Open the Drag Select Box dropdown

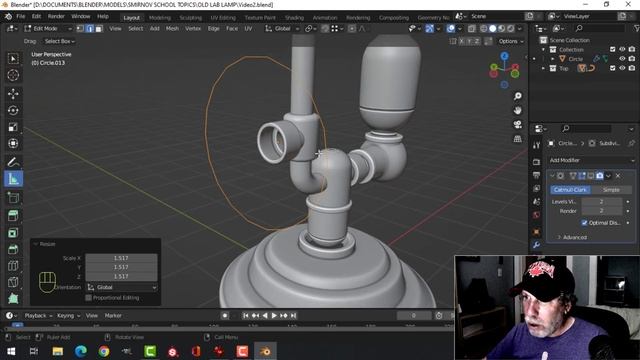(x=60, y=41)
